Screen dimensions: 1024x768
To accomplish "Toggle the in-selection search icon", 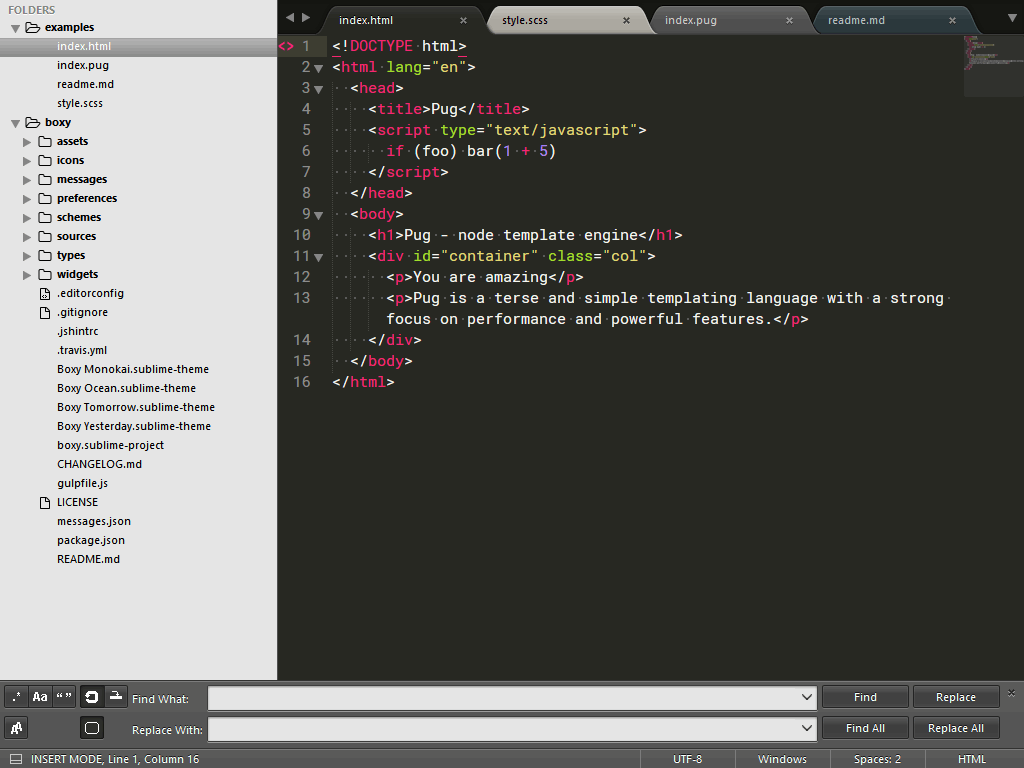I will click(116, 697).
